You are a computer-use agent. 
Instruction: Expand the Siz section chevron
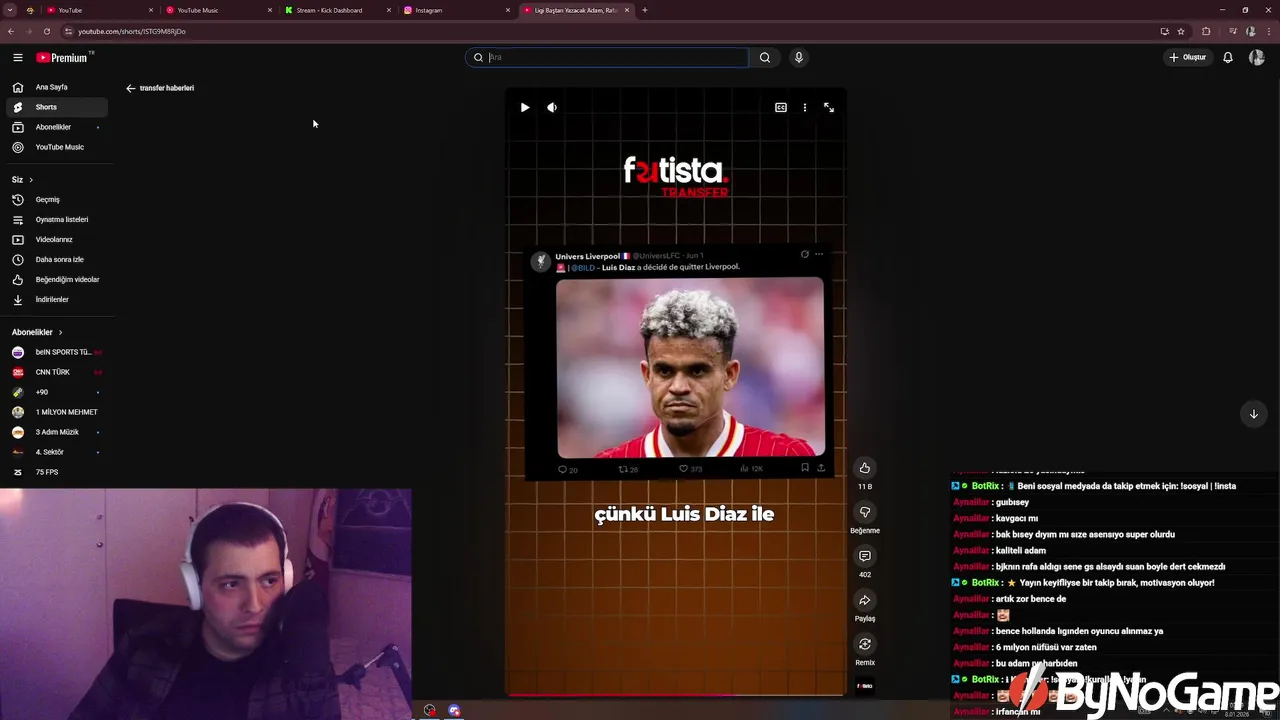[31, 180]
